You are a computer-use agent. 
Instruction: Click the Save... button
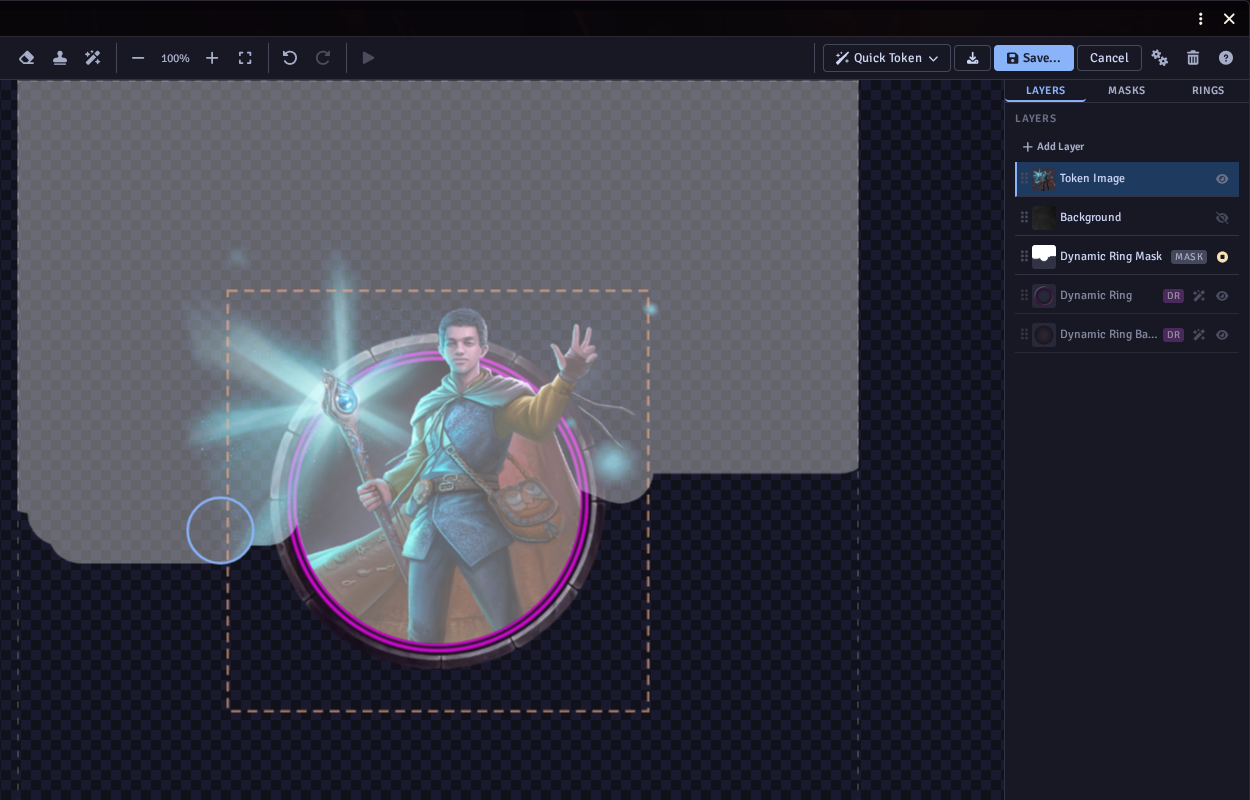(1034, 58)
